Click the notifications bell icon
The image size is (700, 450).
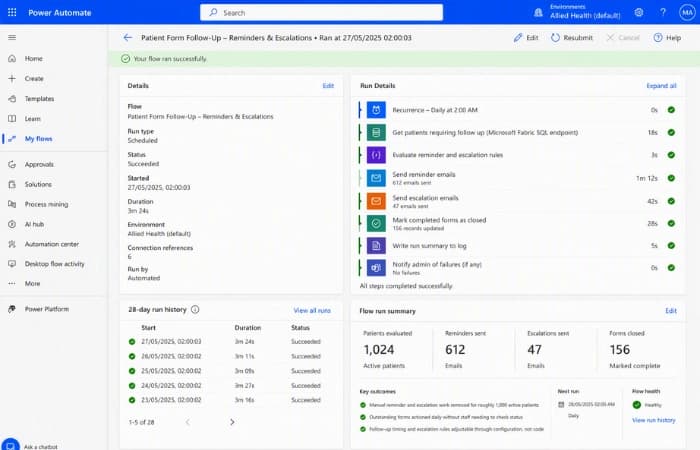tap(538, 12)
